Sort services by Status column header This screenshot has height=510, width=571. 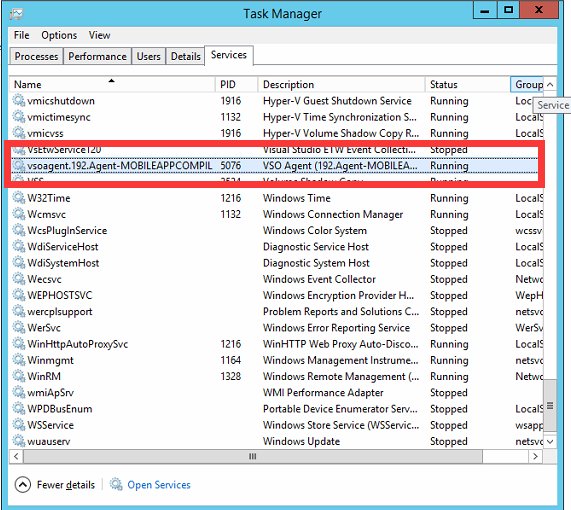[468, 84]
